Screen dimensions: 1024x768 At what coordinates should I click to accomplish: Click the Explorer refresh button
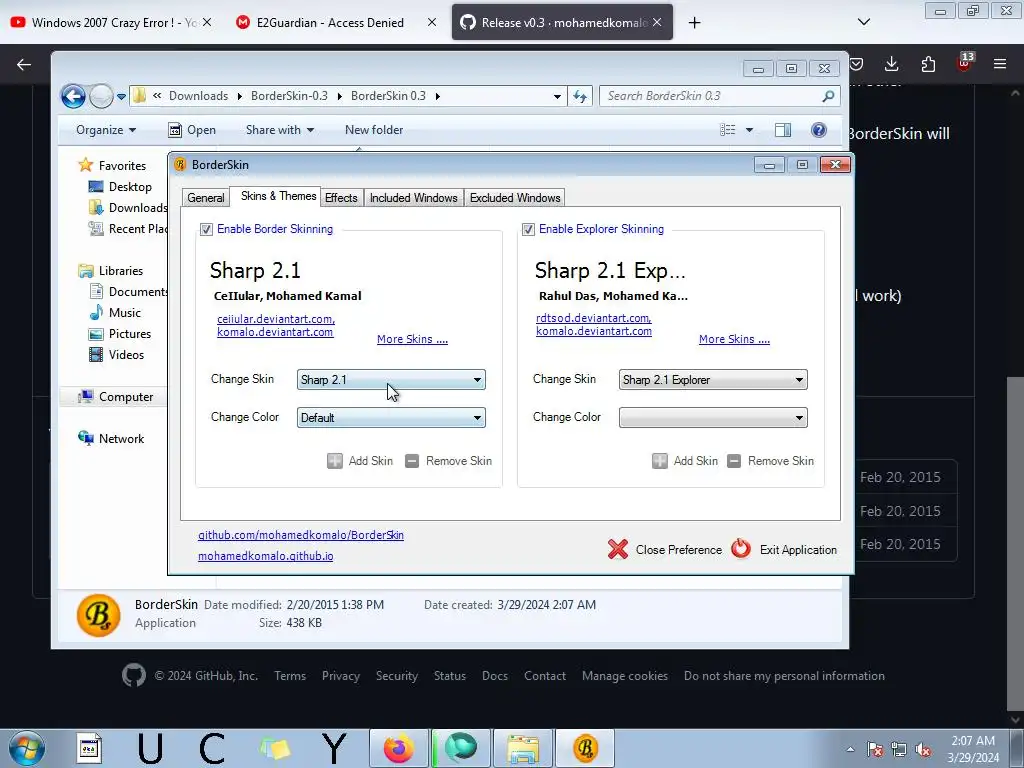[x=580, y=97]
